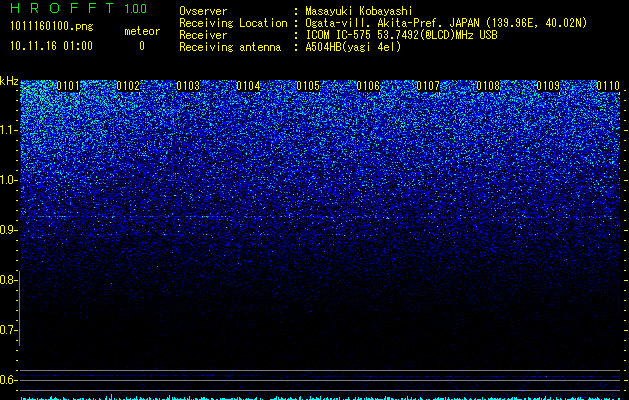This screenshot has width=629, height=400.
Task: Click the kHz axis unit label
Action: point(9,81)
